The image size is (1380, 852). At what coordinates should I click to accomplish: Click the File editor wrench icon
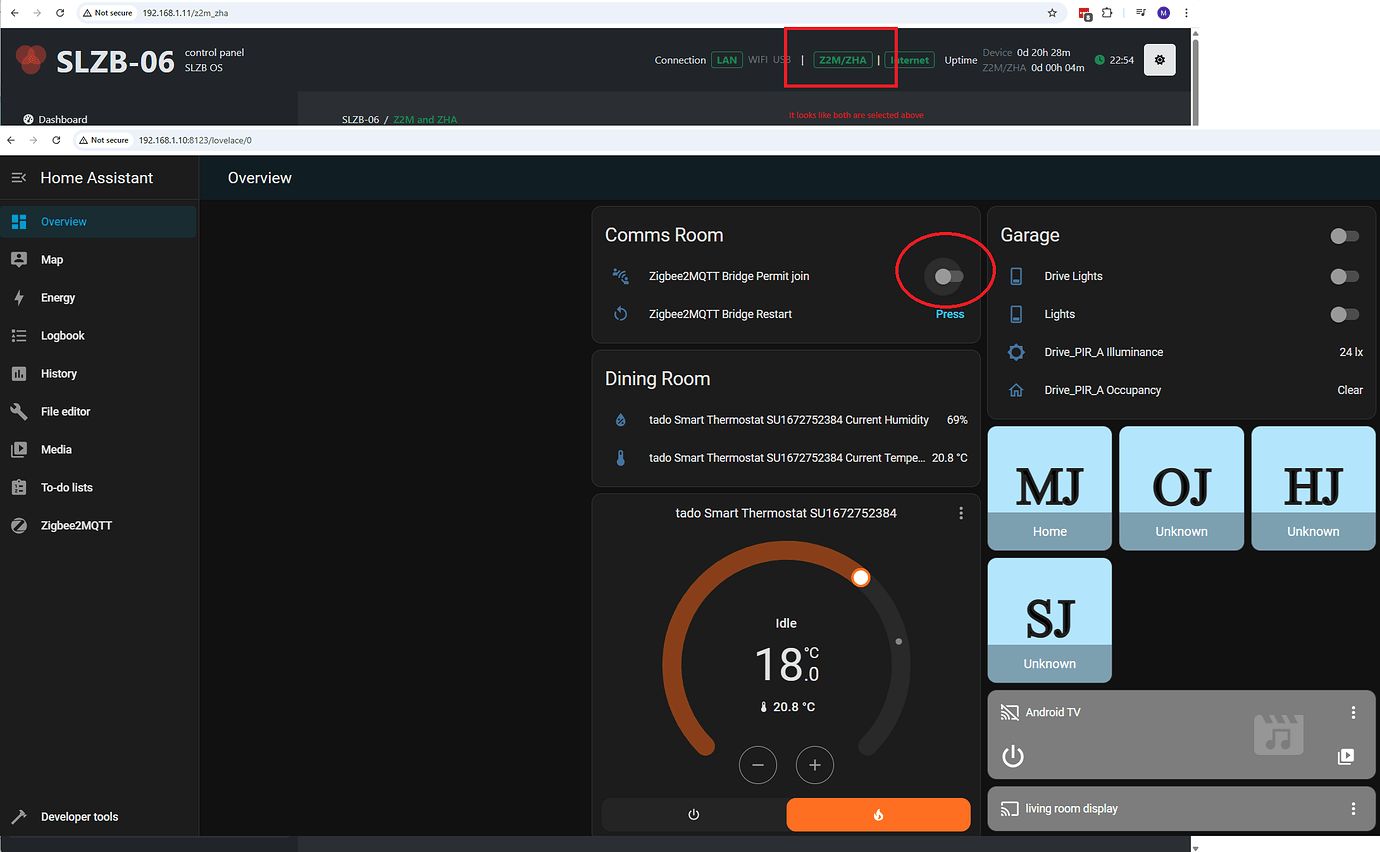[x=19, y=412]
